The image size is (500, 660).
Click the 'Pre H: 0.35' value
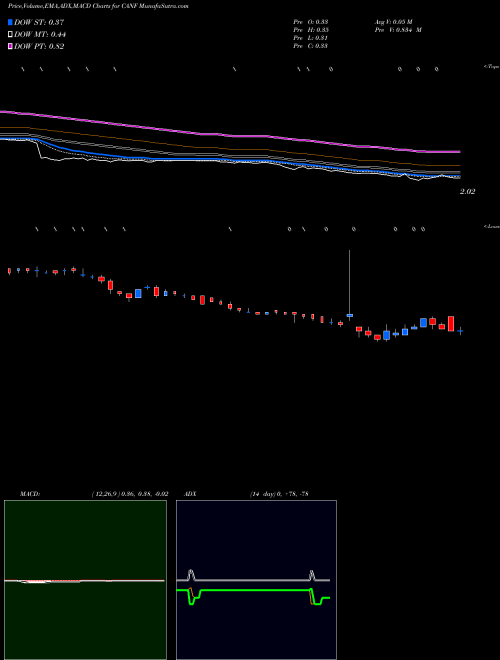point(311,30)
